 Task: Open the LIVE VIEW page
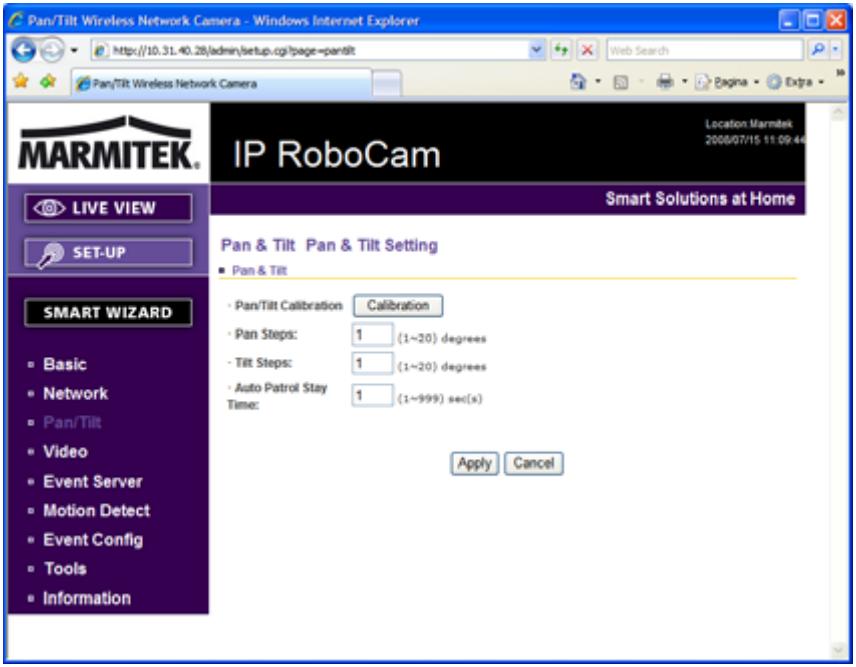(x=108, y=208)
